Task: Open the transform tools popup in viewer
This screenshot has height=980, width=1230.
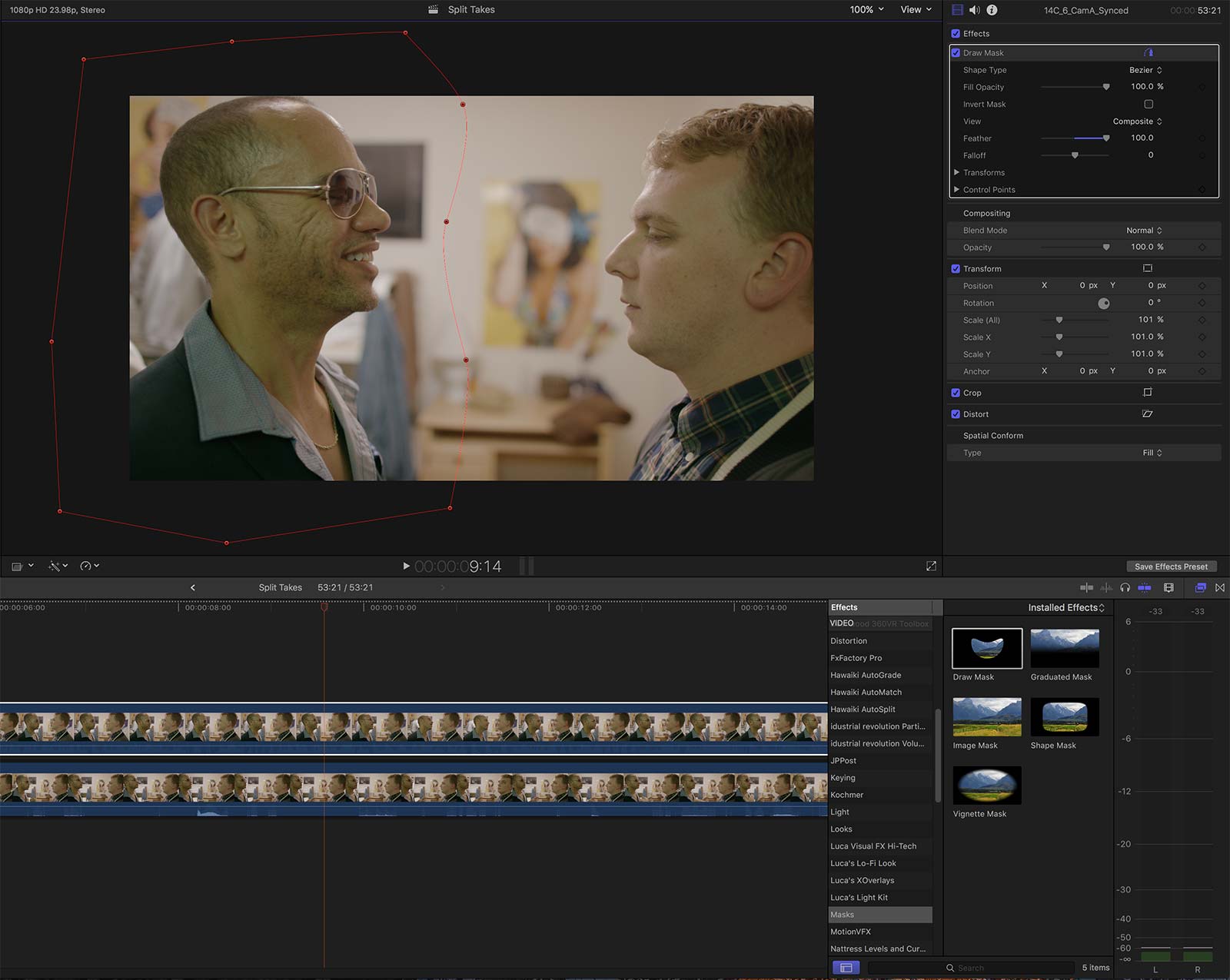Action: pos(22,566)
